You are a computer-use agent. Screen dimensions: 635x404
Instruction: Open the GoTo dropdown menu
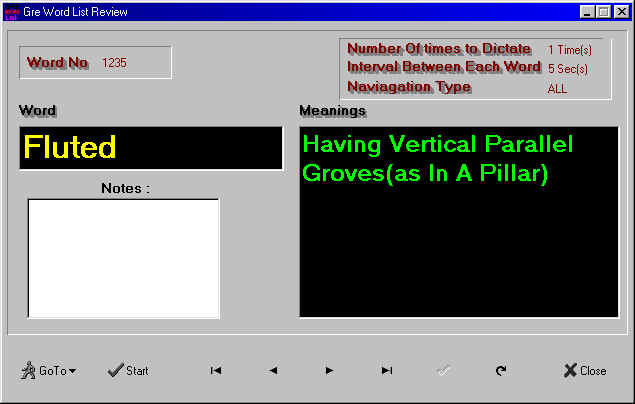pos(48,370)
